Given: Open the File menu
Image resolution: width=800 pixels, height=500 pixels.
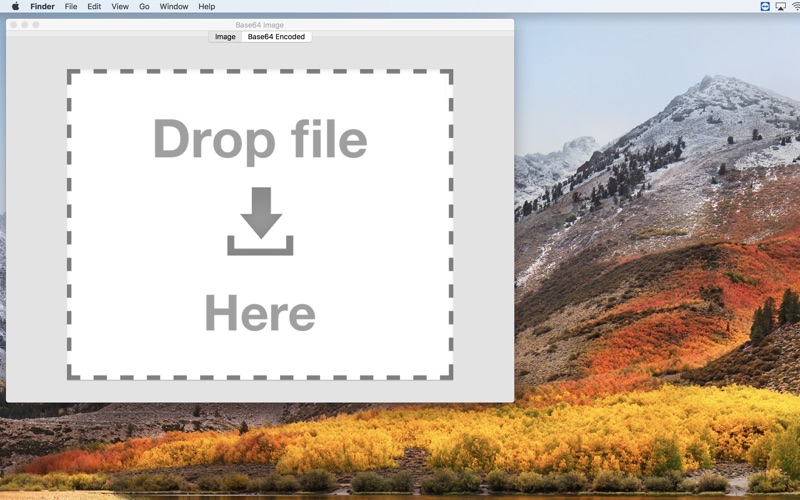Looking at the screenshot, I should (x=71, y=7).
